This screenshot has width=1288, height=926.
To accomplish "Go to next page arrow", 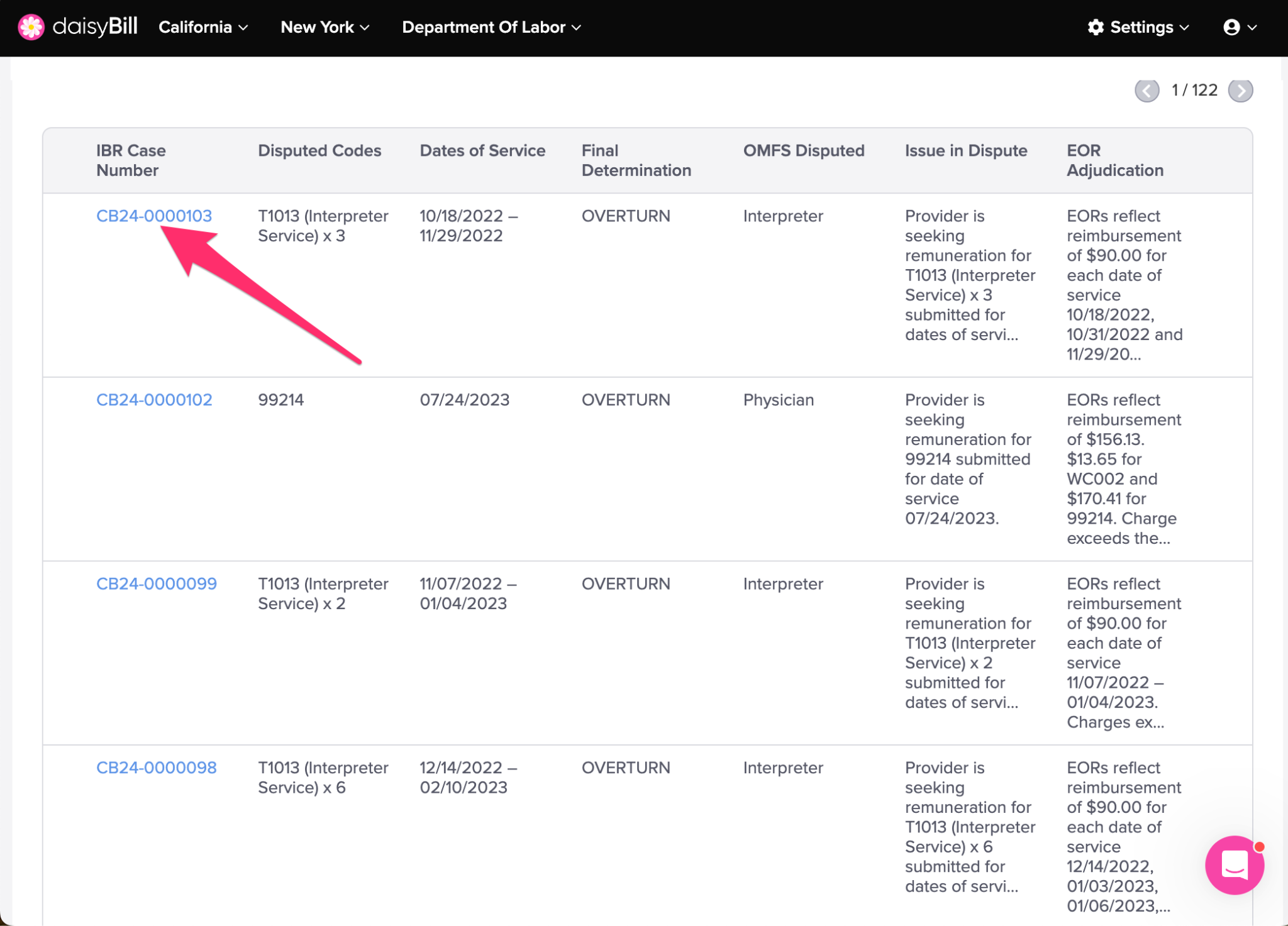I will click(1240, 91).
